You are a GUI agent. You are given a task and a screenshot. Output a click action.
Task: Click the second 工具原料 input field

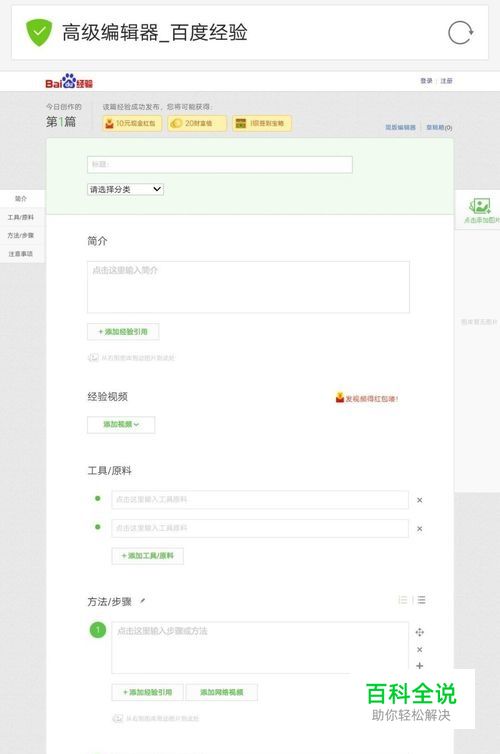pyautogui.click(x=260, y=528)
